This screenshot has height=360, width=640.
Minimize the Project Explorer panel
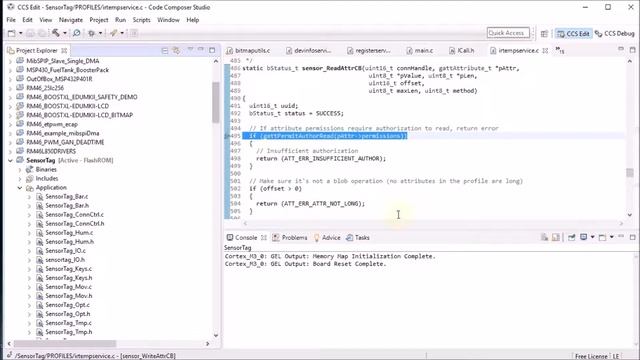pos(201,50)
